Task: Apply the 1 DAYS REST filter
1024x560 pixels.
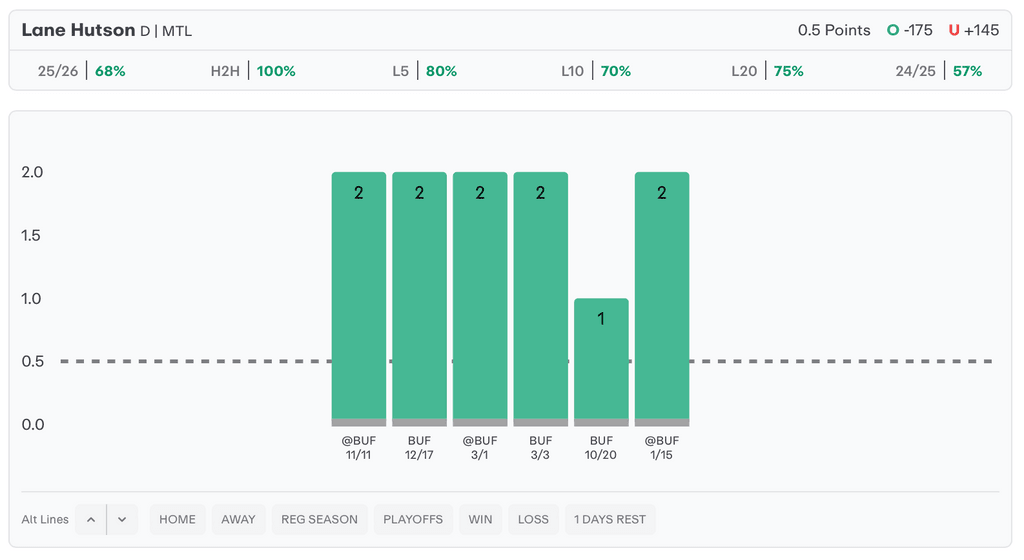Action: pyautogui.click(x=610, y=519)
